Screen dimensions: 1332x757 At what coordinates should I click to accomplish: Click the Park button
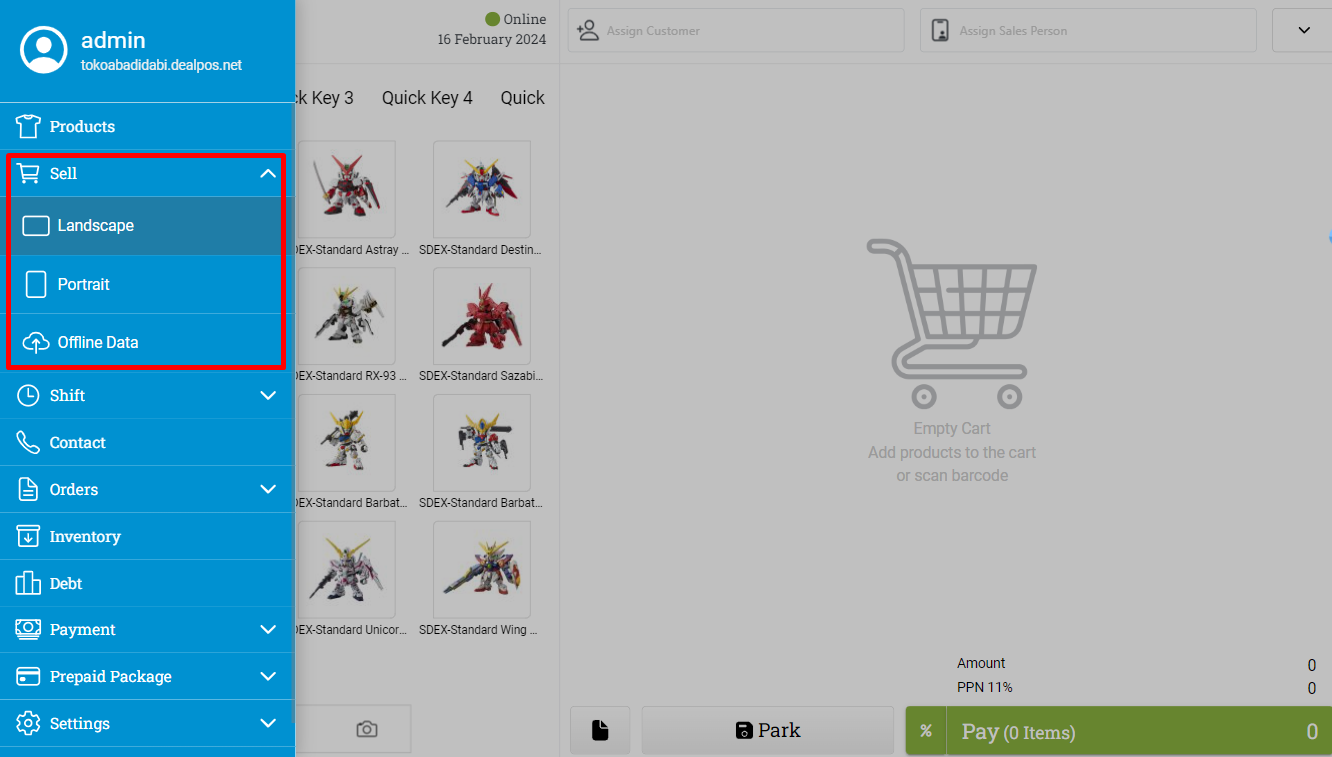pos(768,730)
